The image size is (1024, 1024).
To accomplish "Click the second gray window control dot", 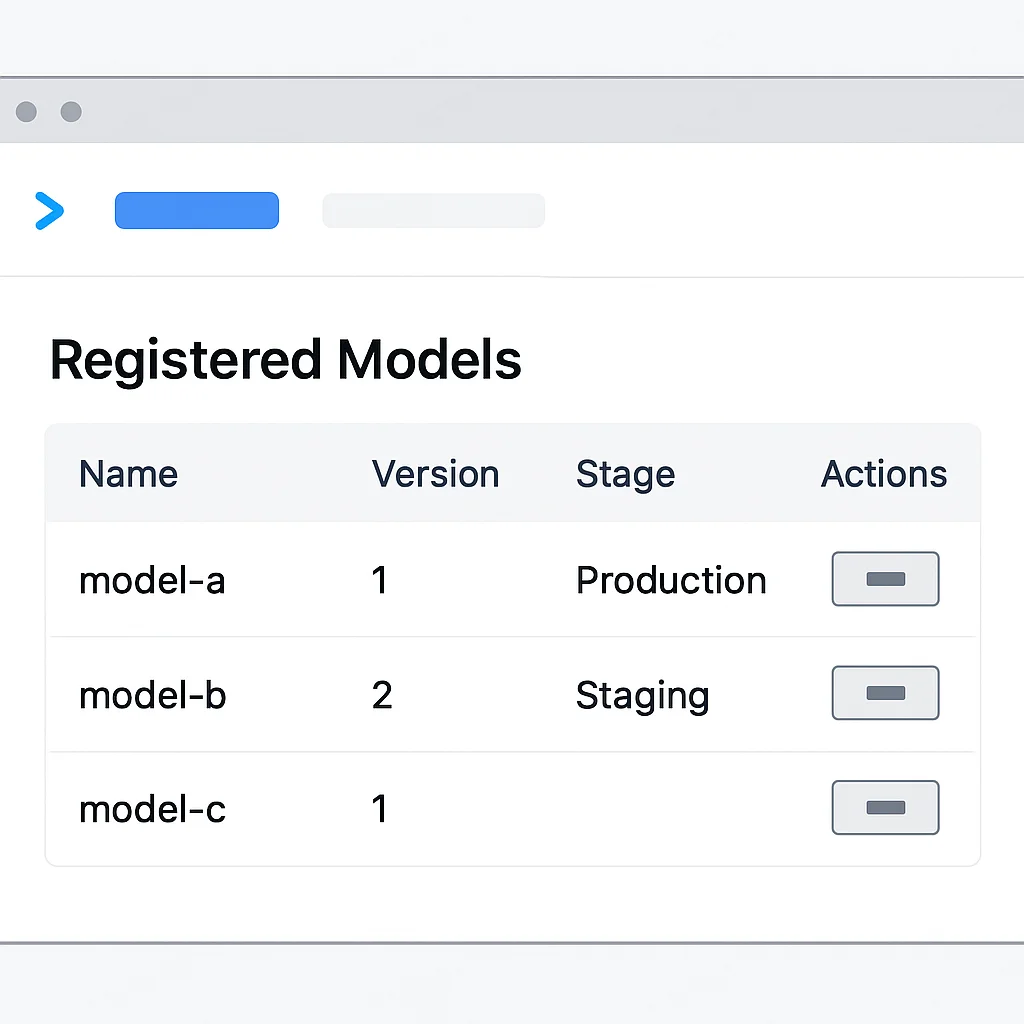I will pos(71,112).
